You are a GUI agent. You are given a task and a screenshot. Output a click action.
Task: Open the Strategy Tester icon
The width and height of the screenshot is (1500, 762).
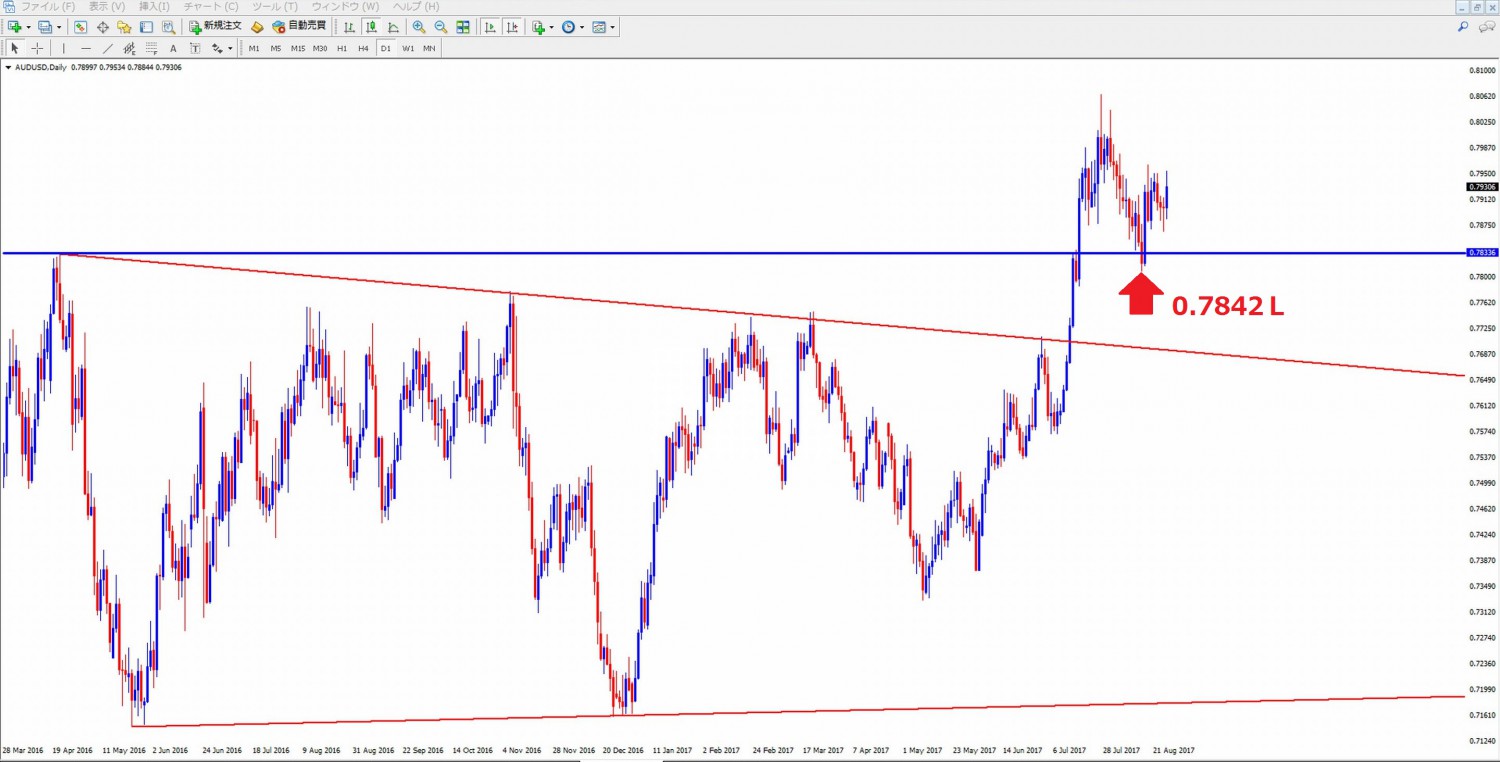168,27
